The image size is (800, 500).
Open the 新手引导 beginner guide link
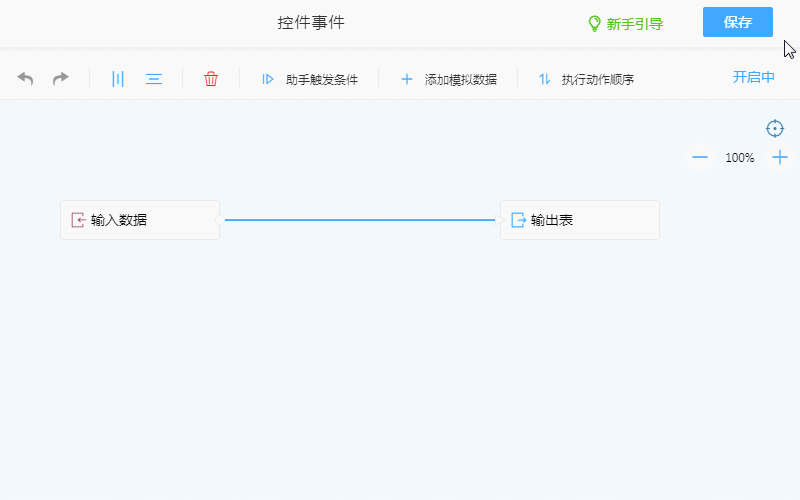point(625,23)
